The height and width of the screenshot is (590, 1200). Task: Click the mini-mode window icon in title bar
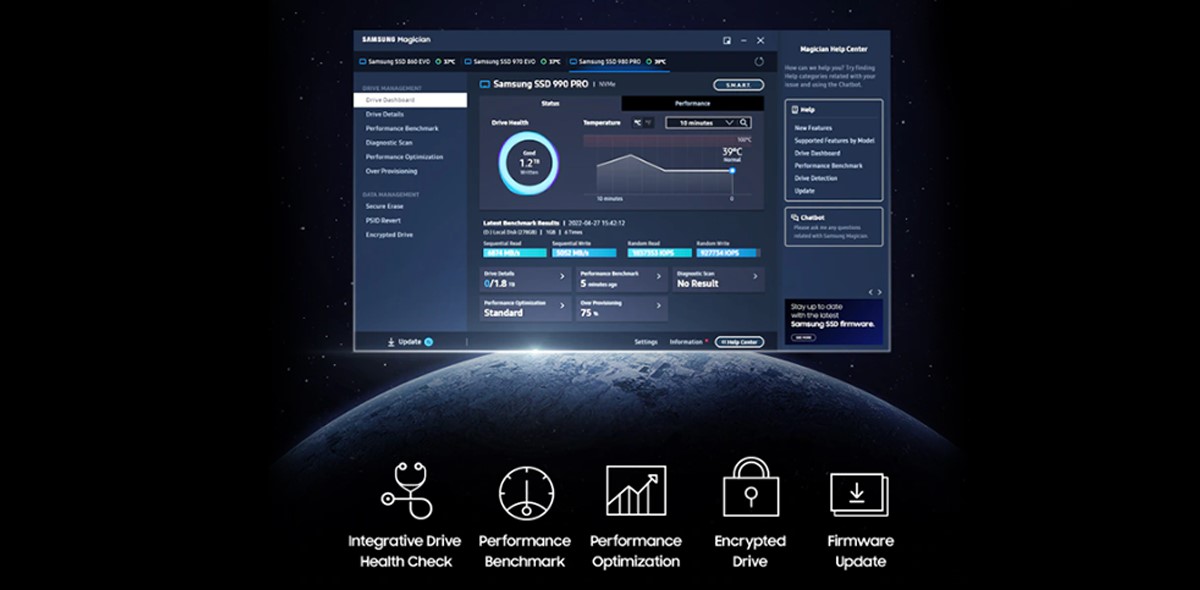[727, 40]
